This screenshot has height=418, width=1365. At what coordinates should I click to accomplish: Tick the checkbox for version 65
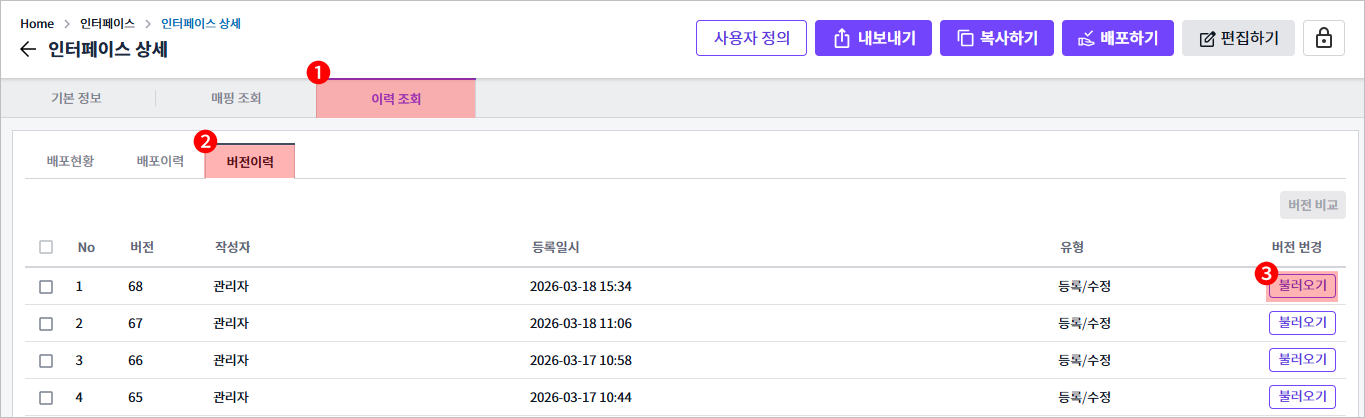click(46, 397)
